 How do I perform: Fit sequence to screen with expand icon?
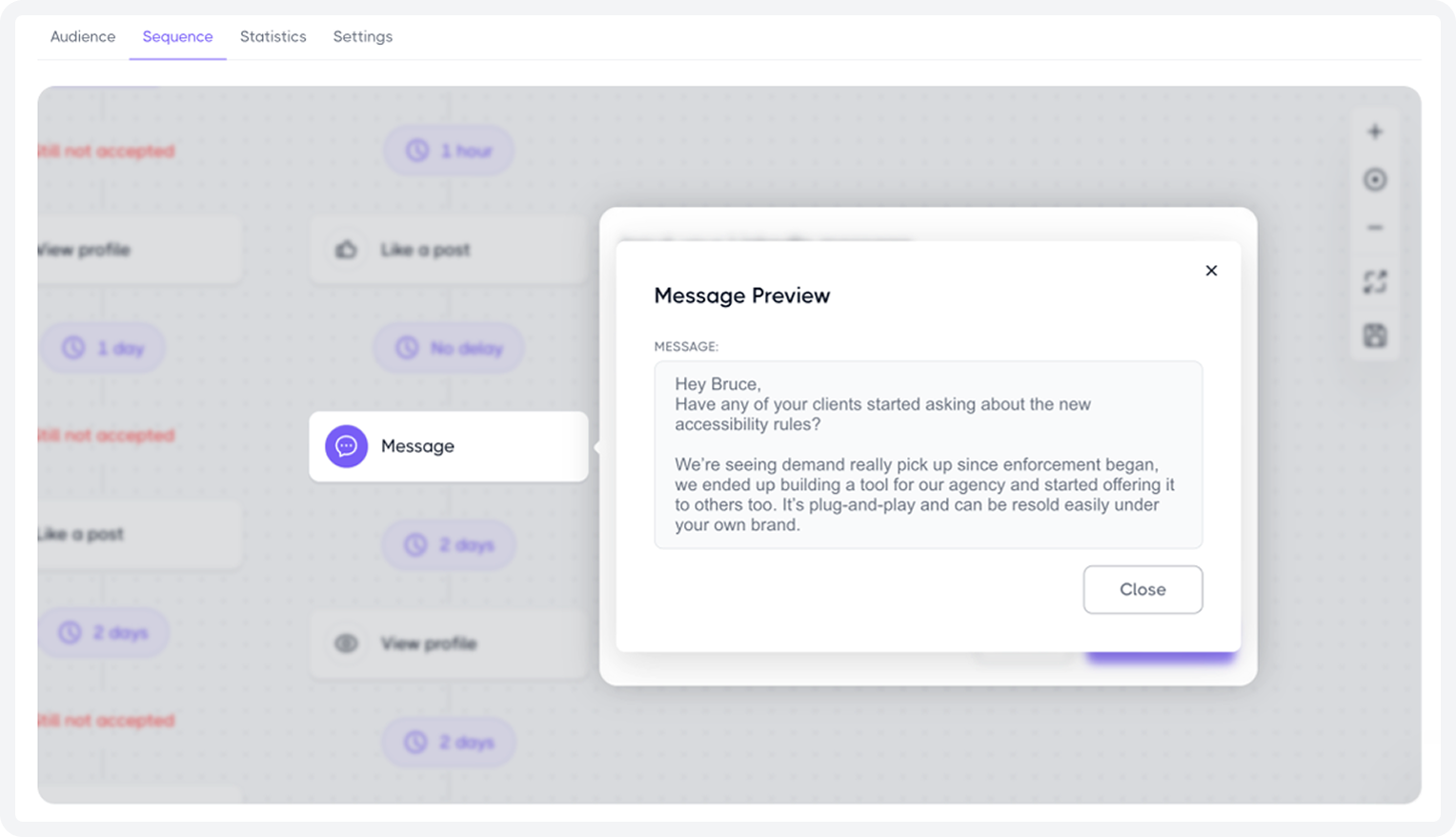pos(1375,281)
